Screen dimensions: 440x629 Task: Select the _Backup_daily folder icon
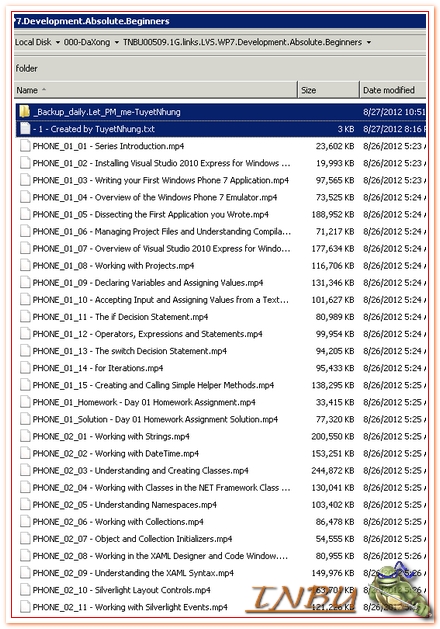click(25, 112)
